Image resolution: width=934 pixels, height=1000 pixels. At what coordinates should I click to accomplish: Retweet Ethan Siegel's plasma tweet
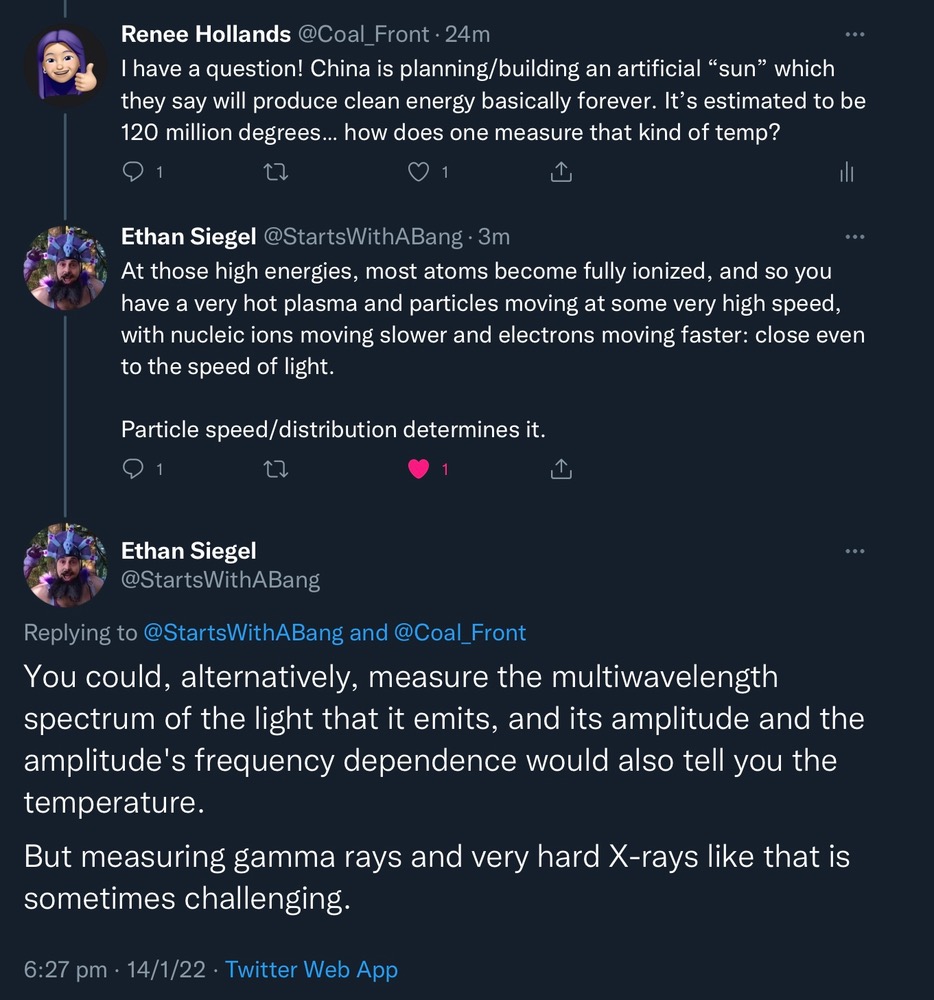(274, 468)
